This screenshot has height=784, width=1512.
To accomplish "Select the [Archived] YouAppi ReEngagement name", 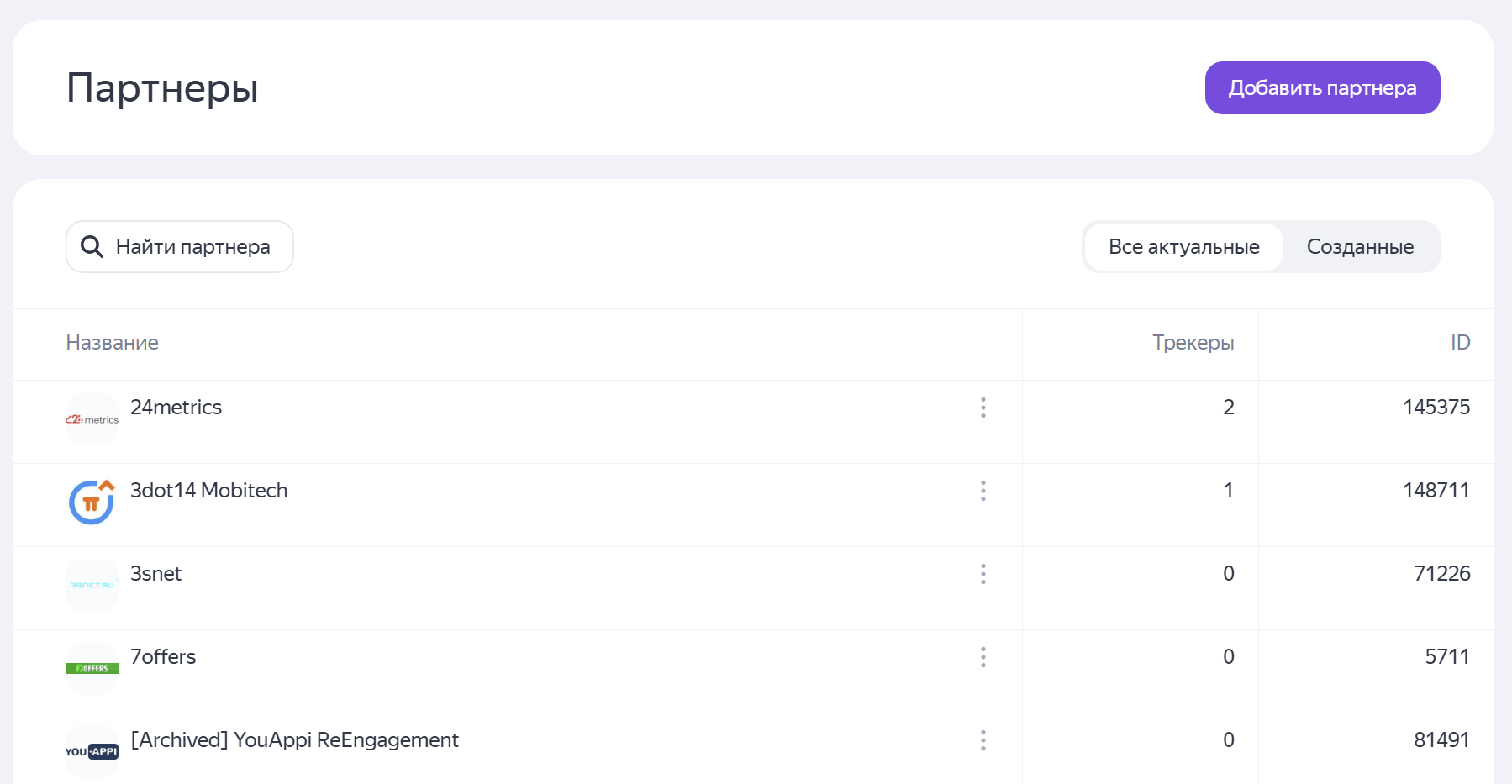I will click(x=294, y=740).
